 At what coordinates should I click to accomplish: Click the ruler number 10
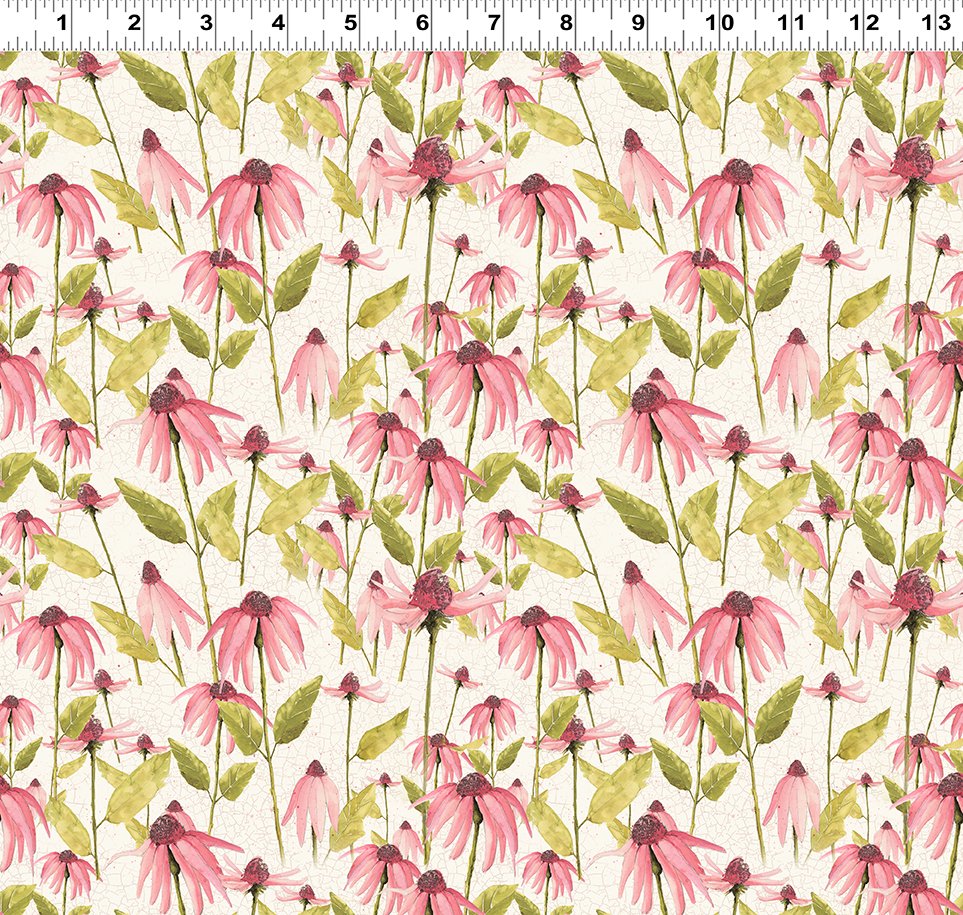pos(719,23)
